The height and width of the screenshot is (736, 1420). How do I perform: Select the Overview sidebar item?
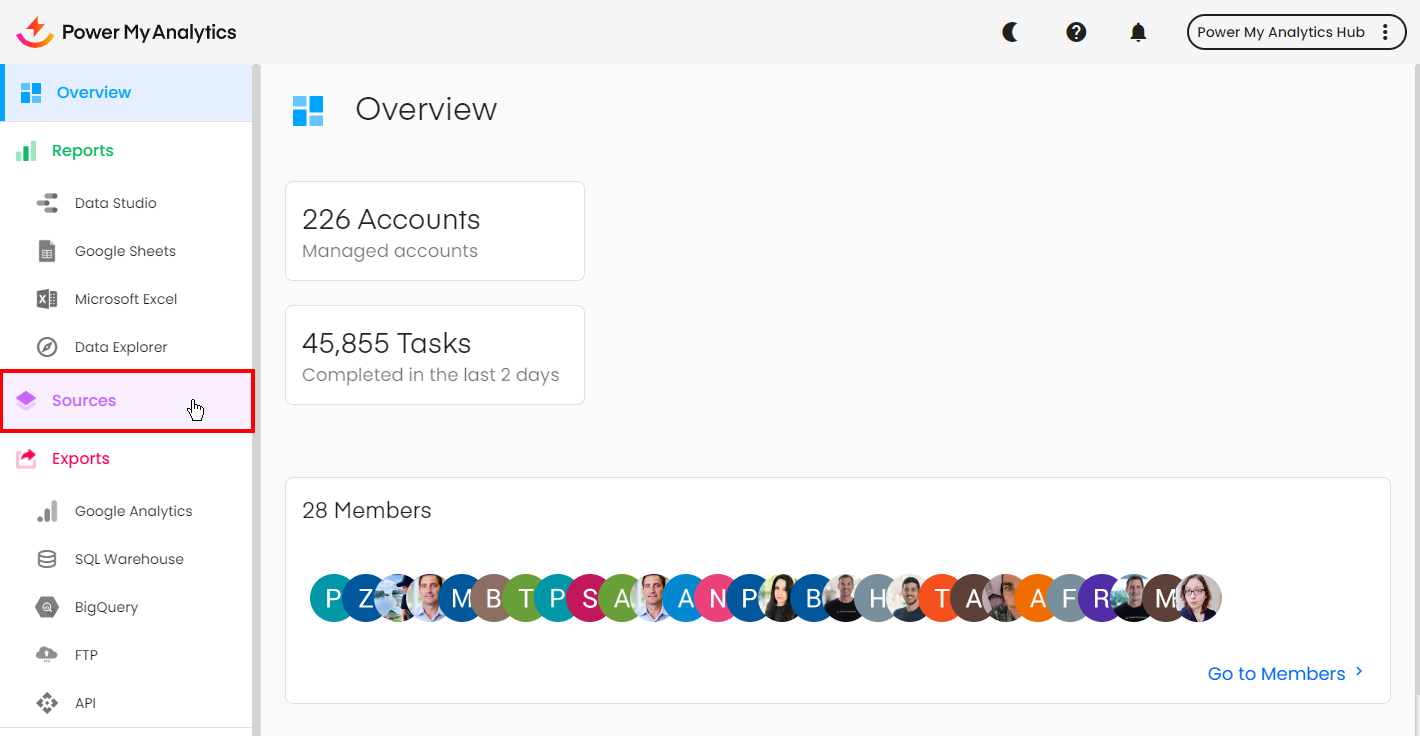(93, 93)
